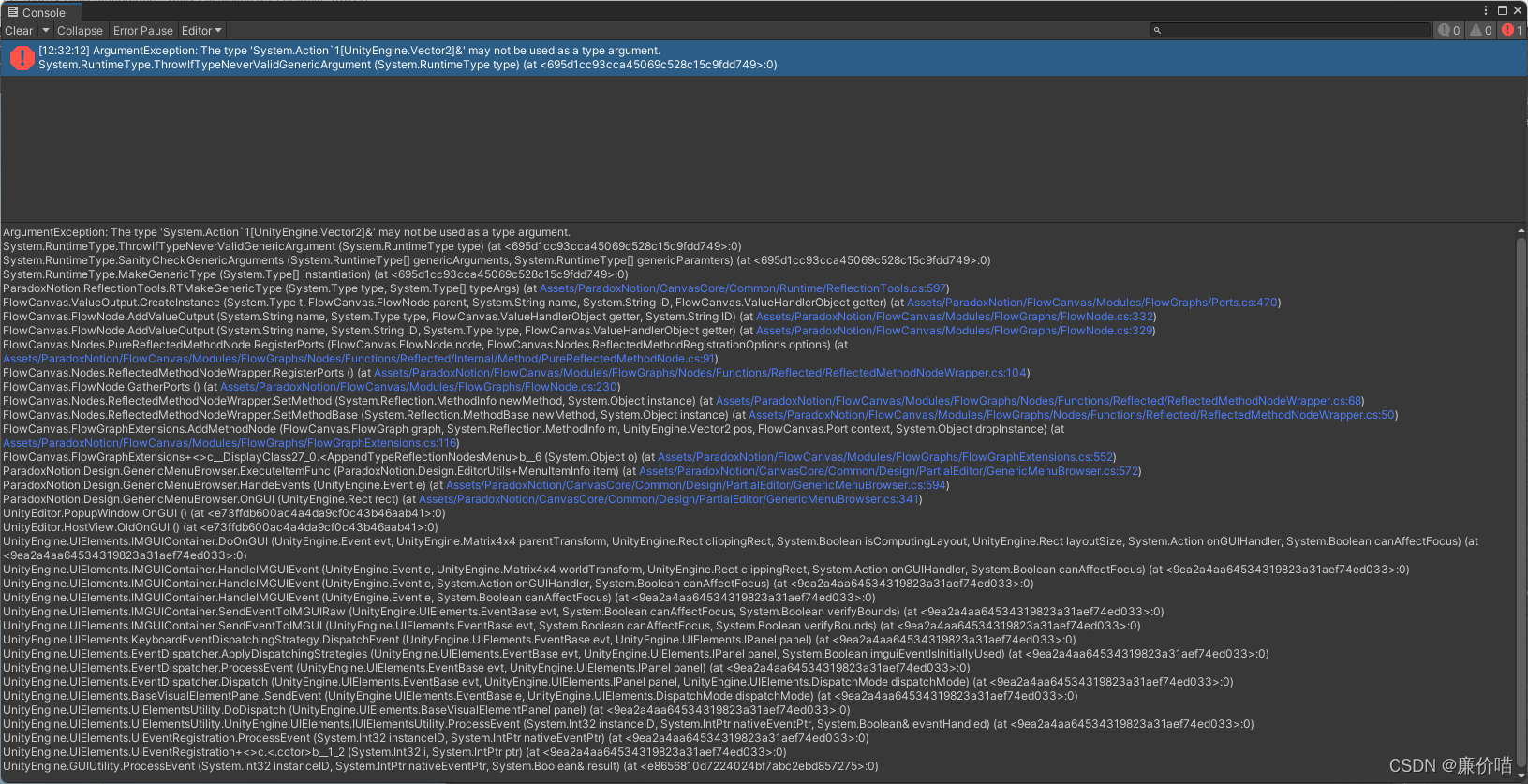Open the Ports.cs:470 link
Viewport: 1528px width, 784px height.
tap(1092, 303)
